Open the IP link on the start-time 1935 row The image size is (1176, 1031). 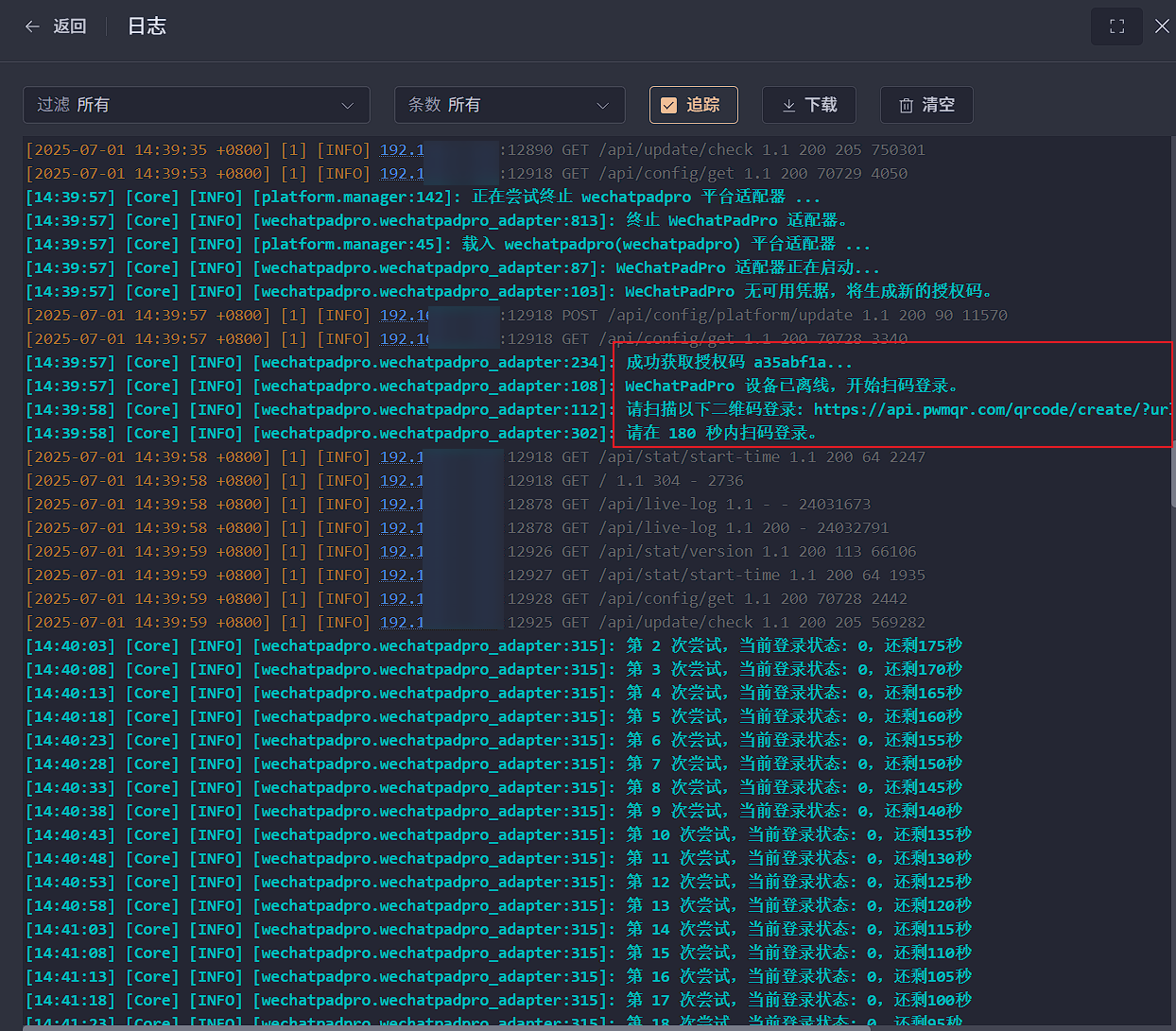(x=402, y=576)
